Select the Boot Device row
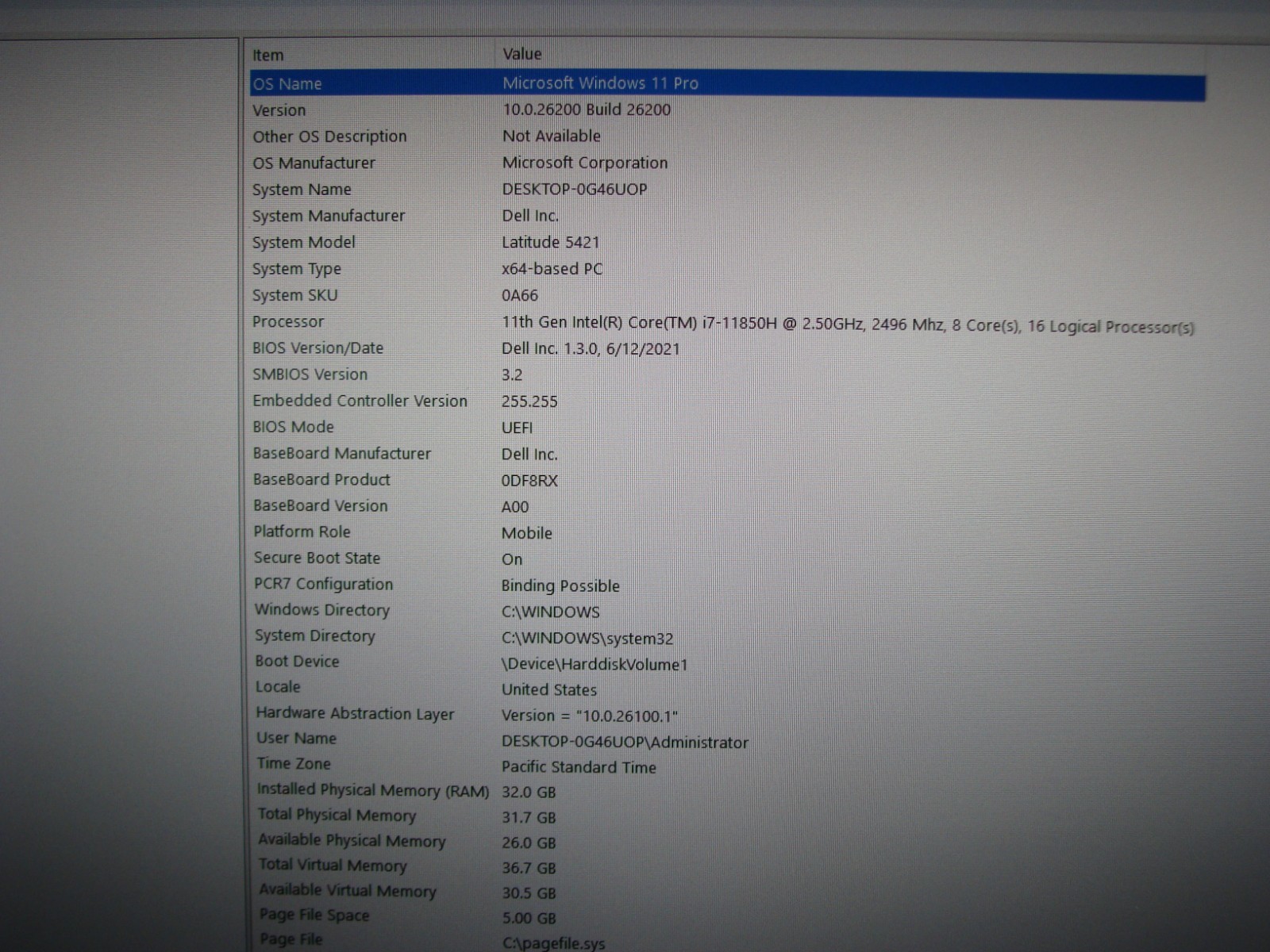 (298, 661)
